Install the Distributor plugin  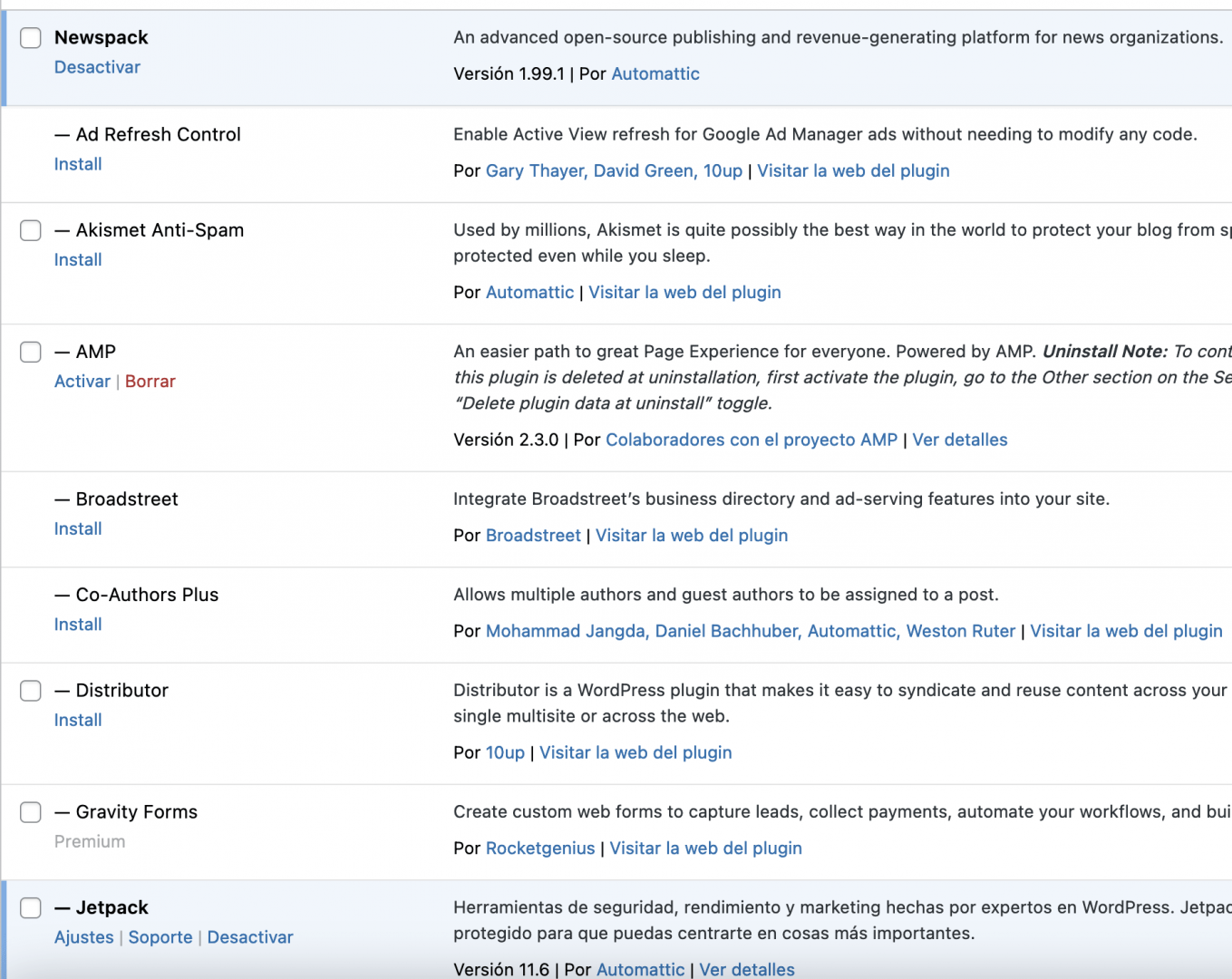(x=78, y=720)
